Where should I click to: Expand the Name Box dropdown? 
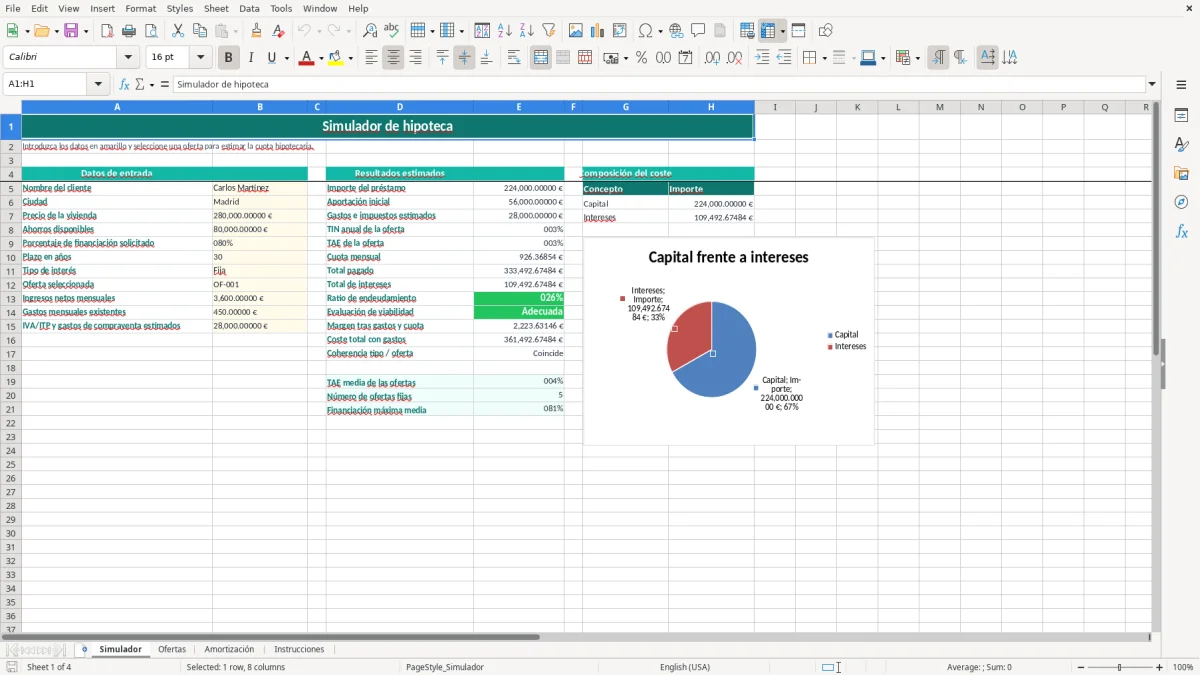98,84
